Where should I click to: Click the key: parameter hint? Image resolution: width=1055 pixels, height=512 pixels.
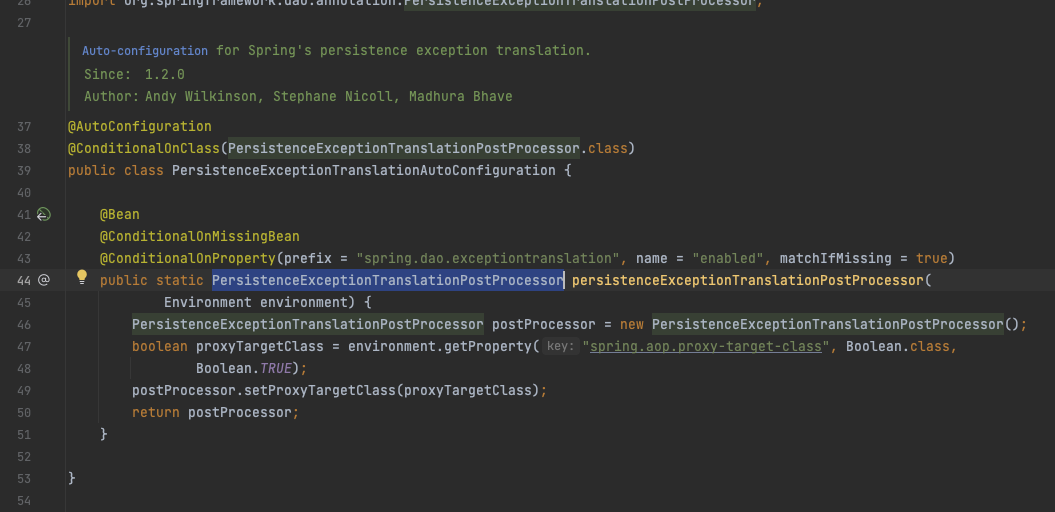pos(560,346)
